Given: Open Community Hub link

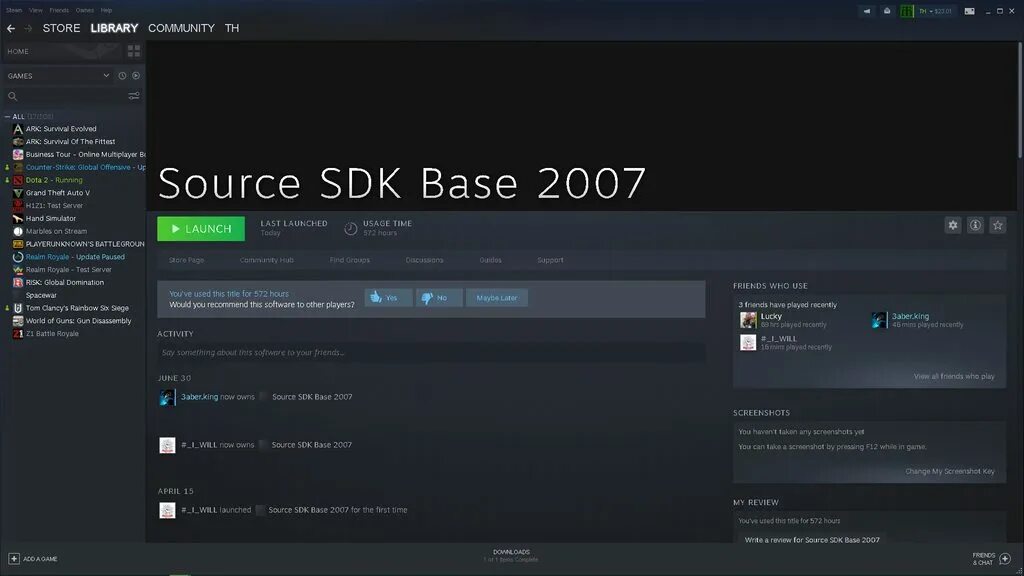Looking at the screenshot, I should [x=266, y=260].
